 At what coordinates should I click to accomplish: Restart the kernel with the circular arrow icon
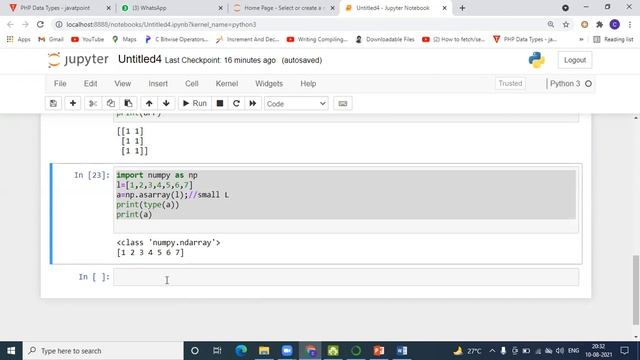tap(236, 103)
